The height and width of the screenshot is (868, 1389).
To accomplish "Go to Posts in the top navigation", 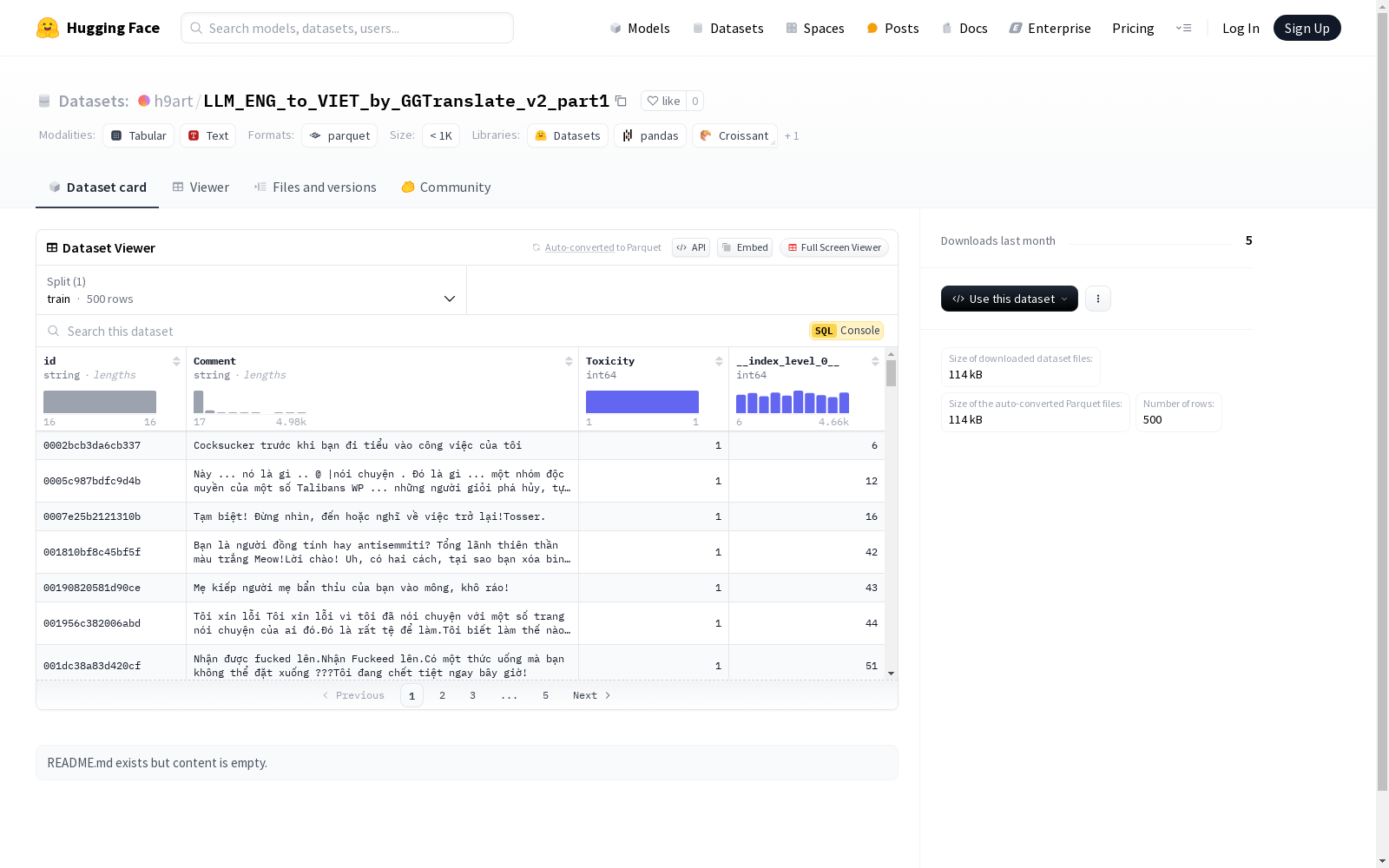I will [x=892, y=28].
